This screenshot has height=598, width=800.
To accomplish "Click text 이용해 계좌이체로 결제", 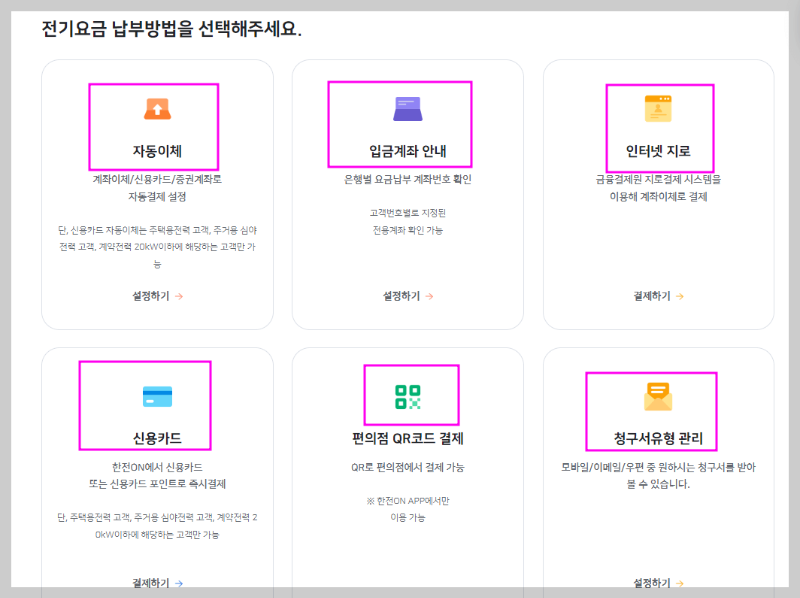I will (658, 196).
